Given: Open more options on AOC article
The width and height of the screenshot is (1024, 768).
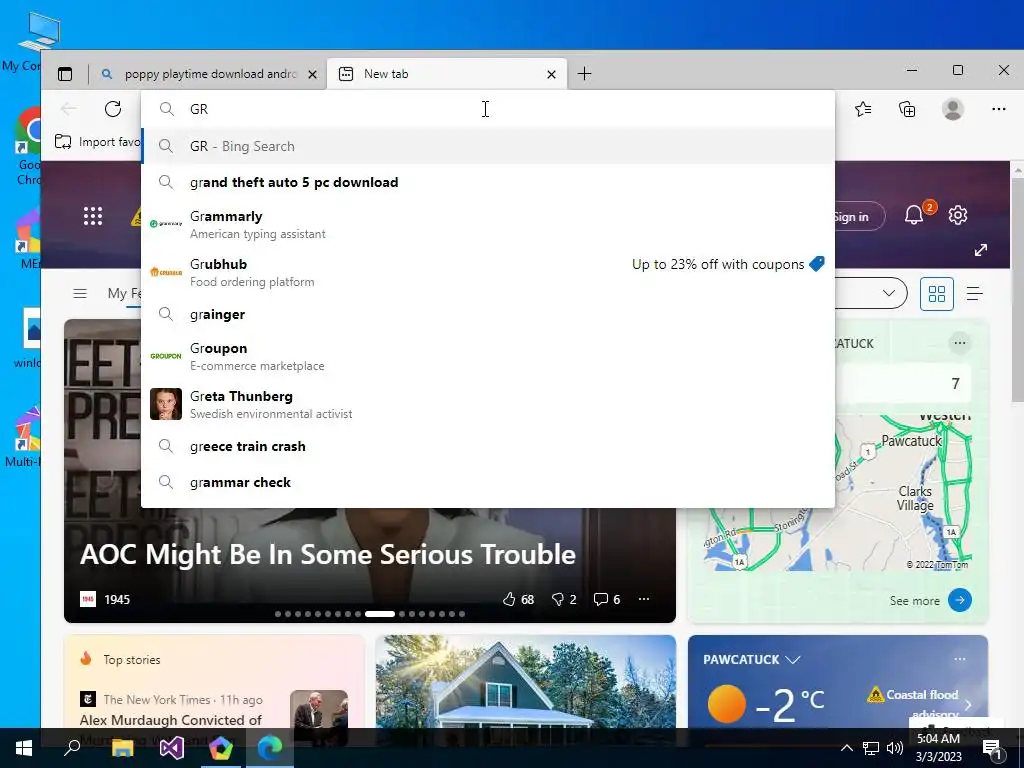Looking at the screenshot, I should pos(644,599).
